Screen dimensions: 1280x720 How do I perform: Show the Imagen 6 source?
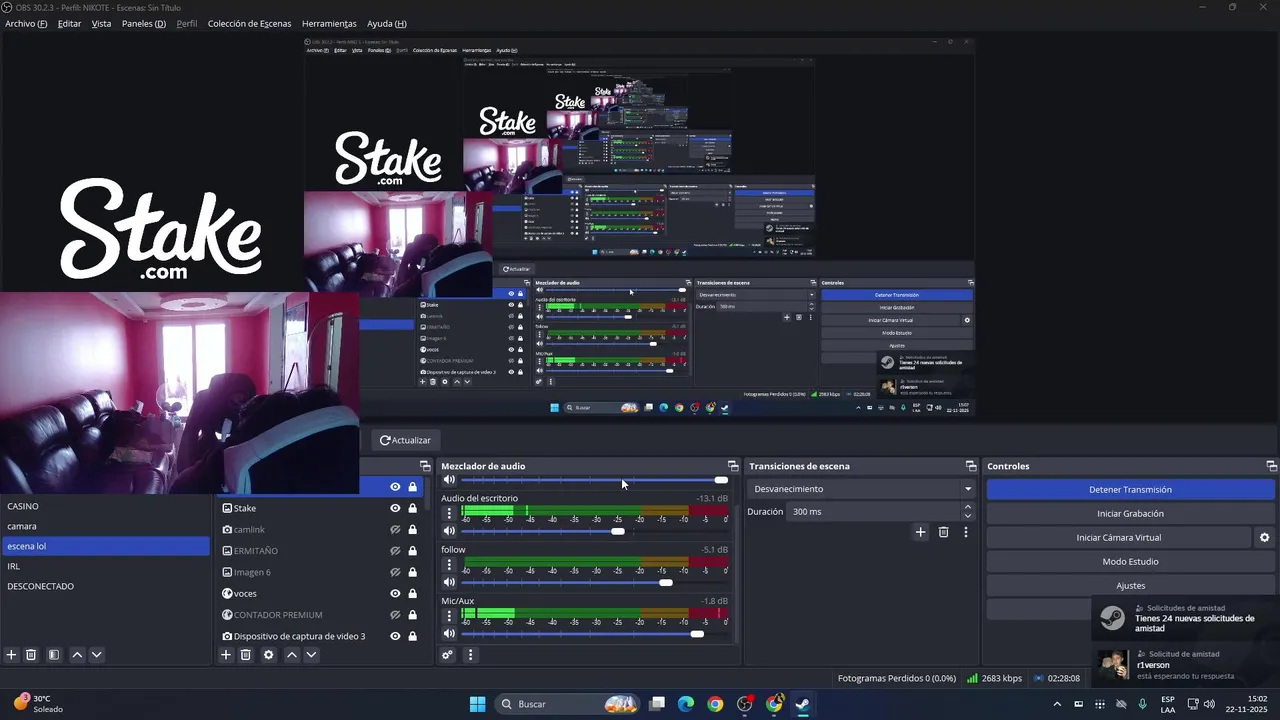click(x=395, y=572)
